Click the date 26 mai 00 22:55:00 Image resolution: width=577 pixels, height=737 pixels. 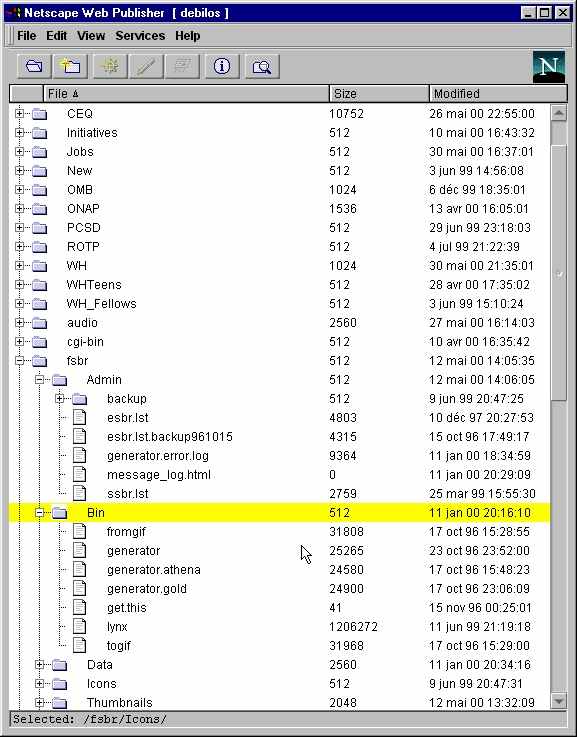tap(482, 114)
